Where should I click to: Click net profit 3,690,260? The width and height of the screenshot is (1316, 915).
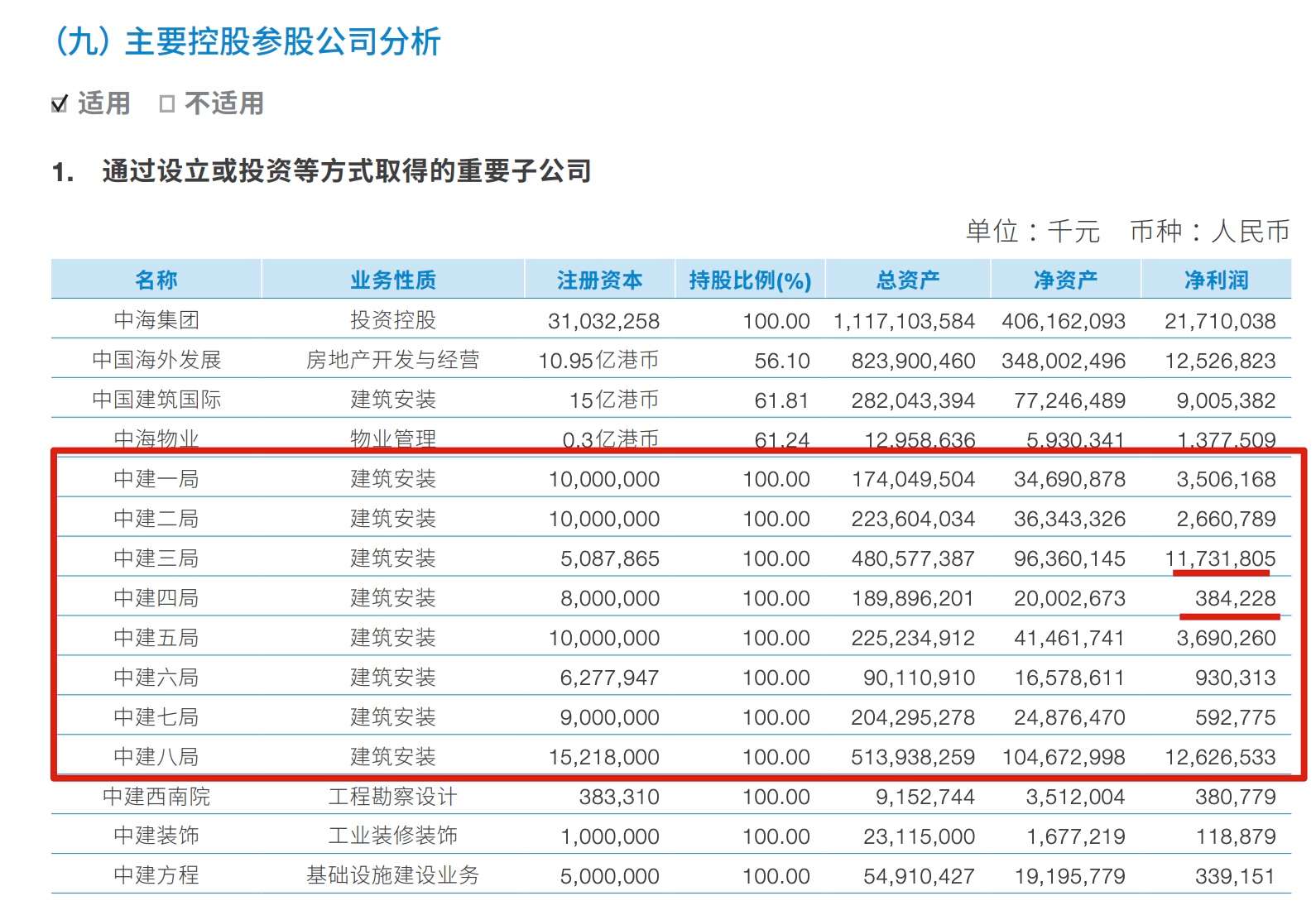(x=1227, y=639)
